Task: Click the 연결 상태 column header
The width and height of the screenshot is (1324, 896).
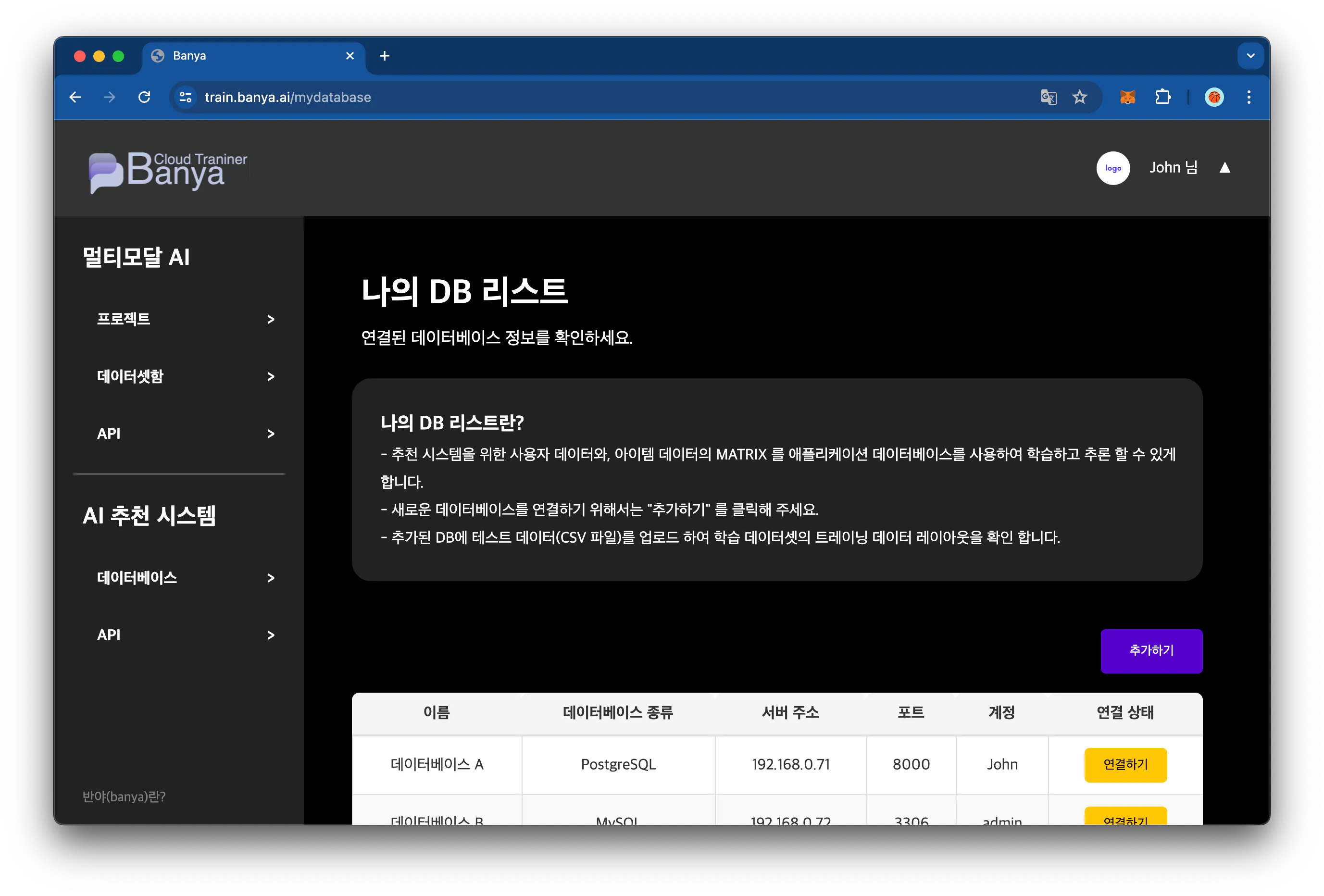Action: (x=1125, y=712)
